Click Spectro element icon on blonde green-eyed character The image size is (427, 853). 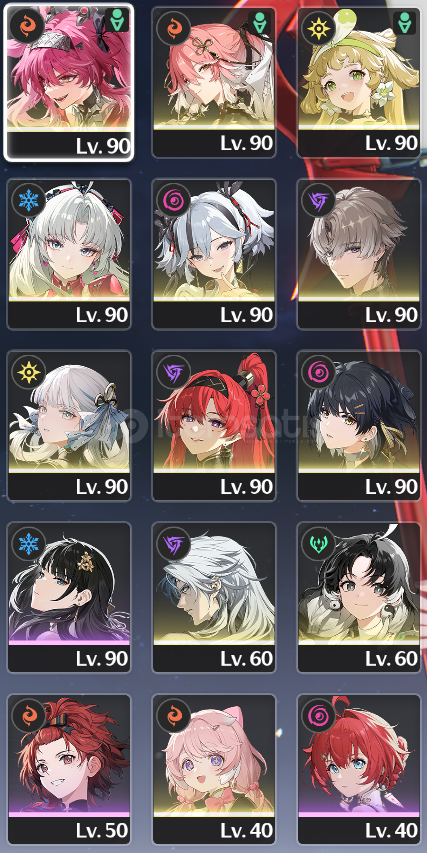pyautogui.click(x=318, y=28)
